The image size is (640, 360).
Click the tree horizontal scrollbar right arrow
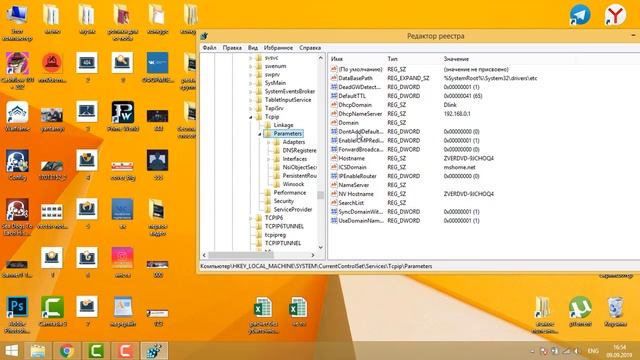pos(313,255)
